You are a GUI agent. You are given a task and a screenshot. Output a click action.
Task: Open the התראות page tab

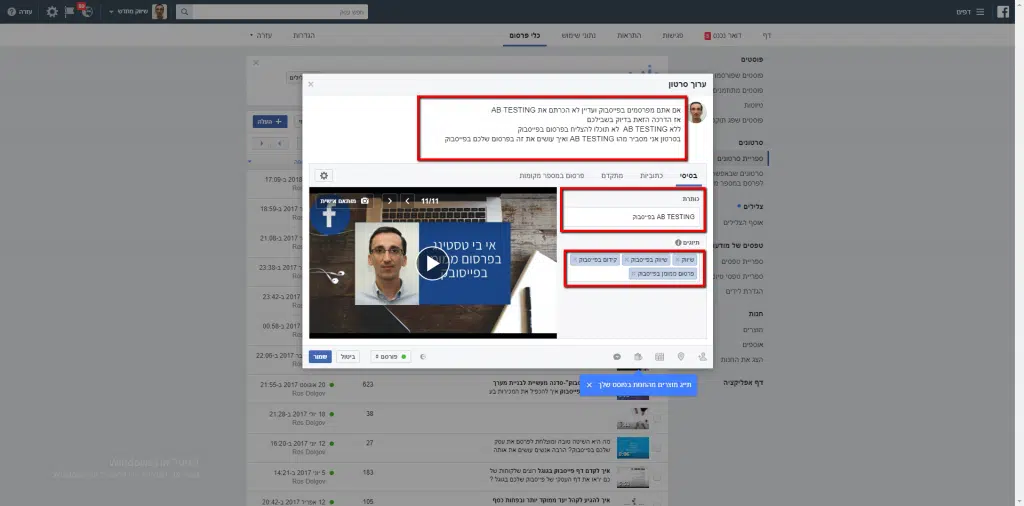pos(630,35)
